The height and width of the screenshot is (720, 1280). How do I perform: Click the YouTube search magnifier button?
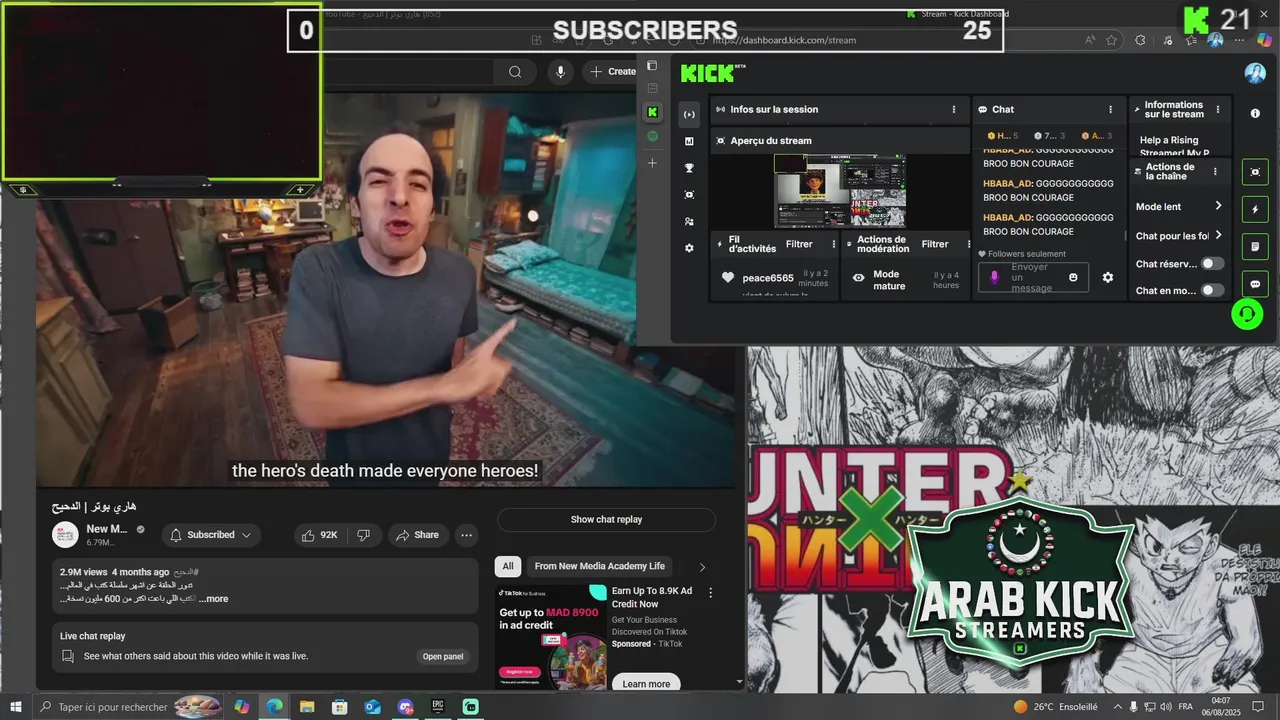click(515, 71)
